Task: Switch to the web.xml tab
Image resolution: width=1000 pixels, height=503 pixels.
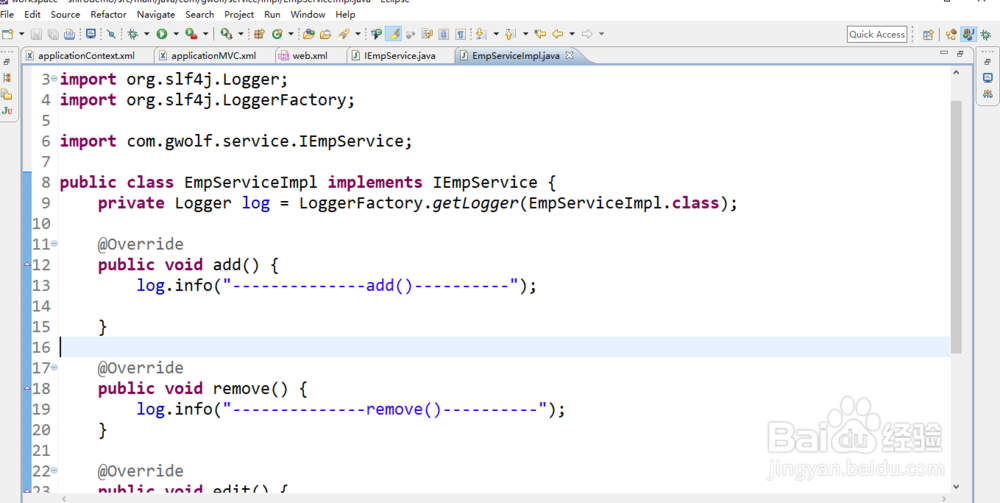Action: [x=310, y=55]
